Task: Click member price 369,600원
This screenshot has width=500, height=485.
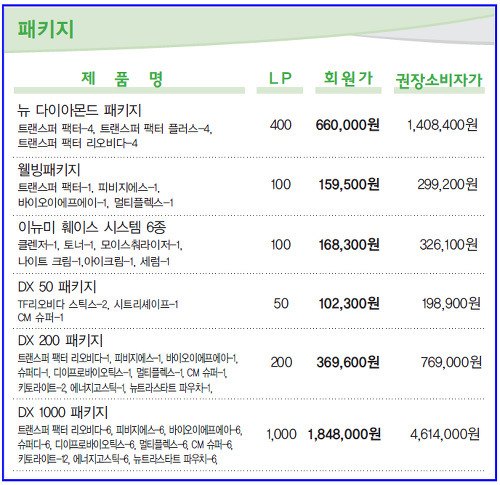Action: tap(348, 362)
